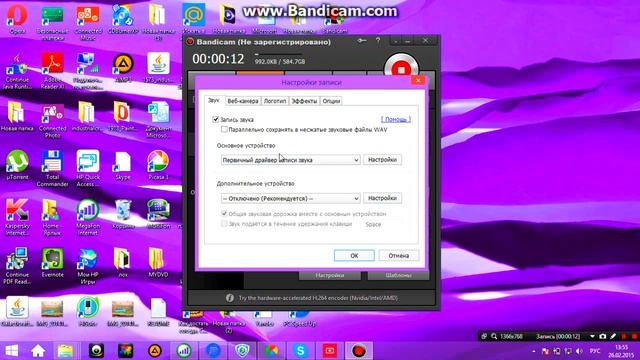Select the Skype desktop shortcut
640x360 pixels.
click(x=123, y=165)
